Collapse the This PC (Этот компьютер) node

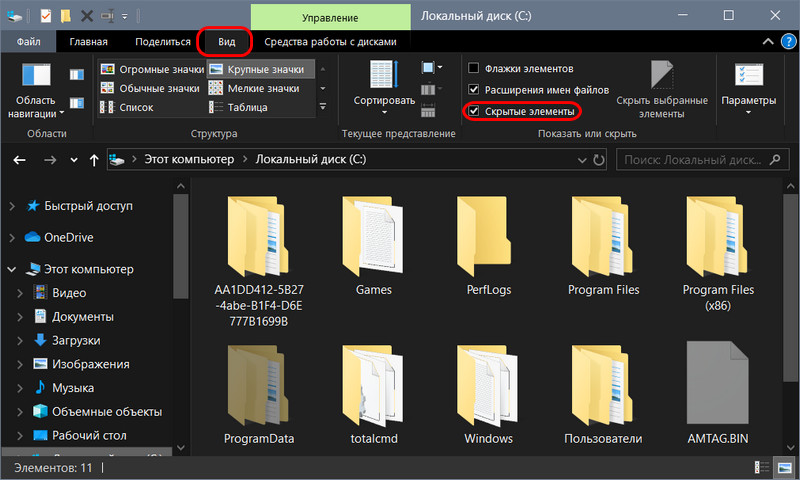point(12,269)
